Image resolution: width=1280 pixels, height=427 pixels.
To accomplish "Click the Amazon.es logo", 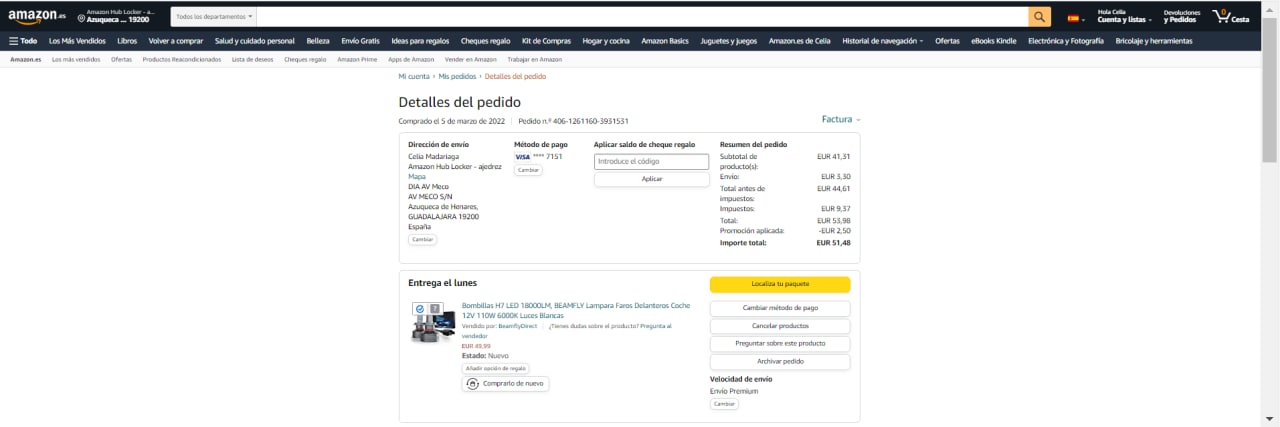I will [36, 17].
